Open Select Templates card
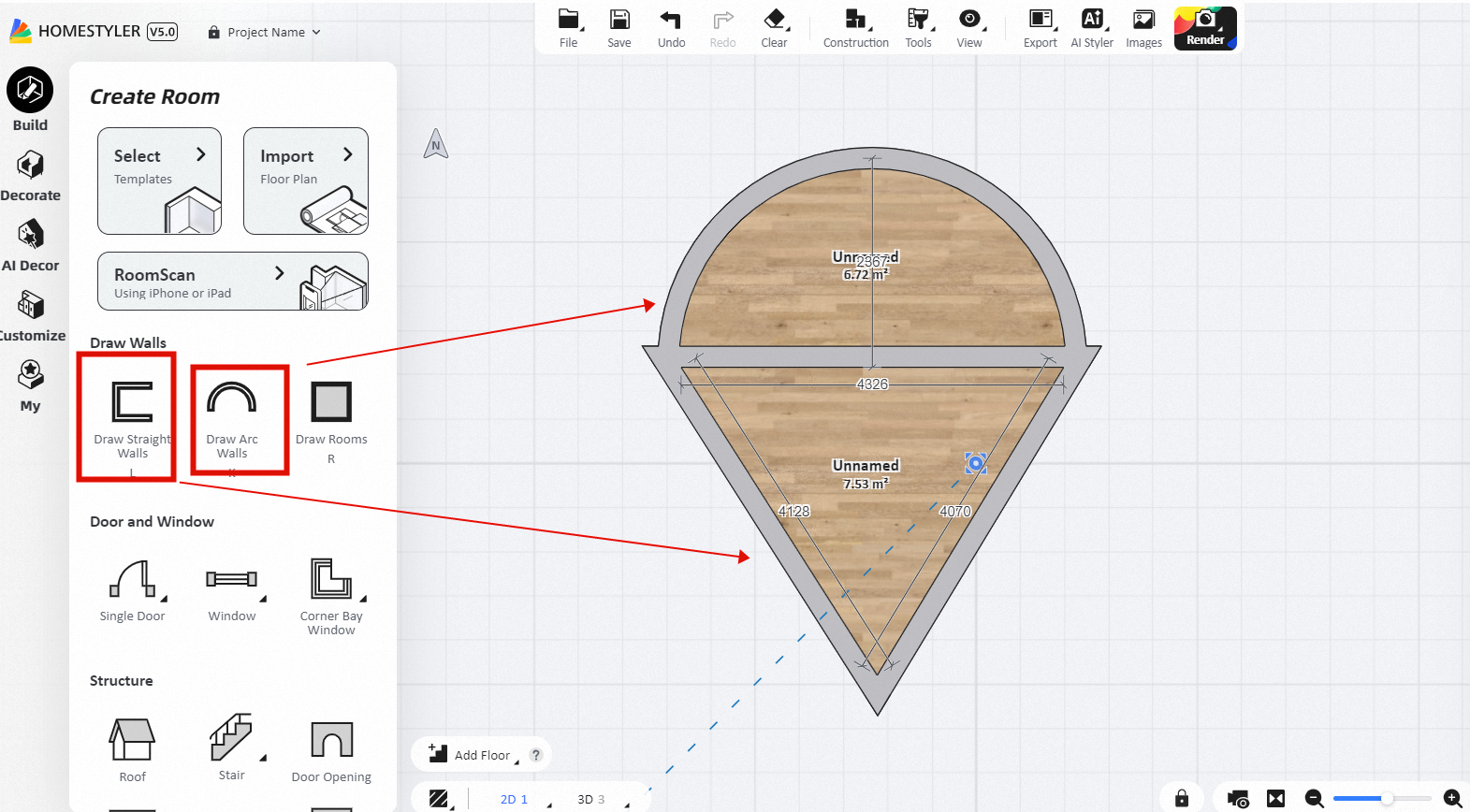This screenshot has width=1470, height=812. pos(159,181)
